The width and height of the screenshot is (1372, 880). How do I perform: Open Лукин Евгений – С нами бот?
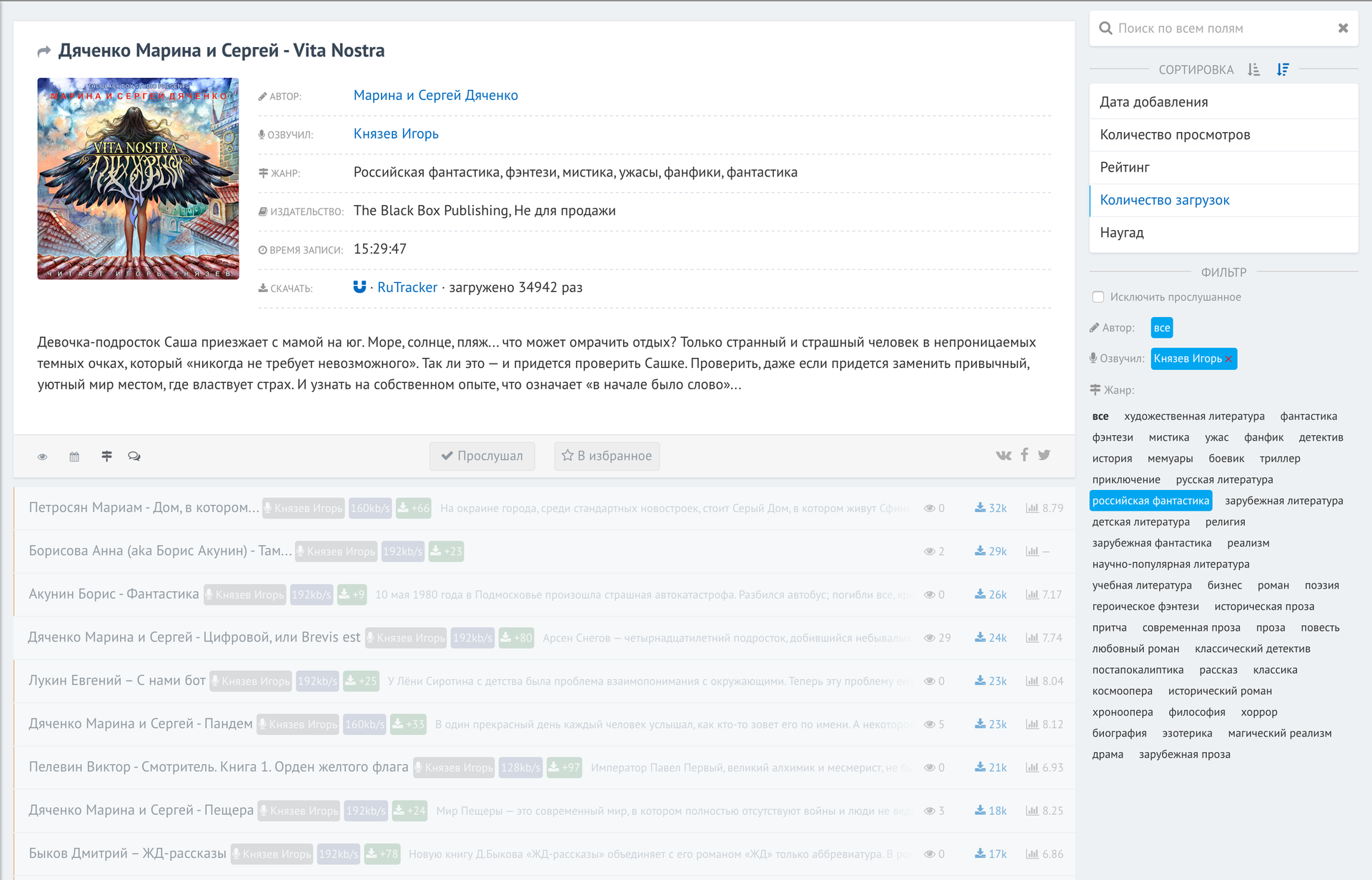pyautogui.click(x=117, y=680)
